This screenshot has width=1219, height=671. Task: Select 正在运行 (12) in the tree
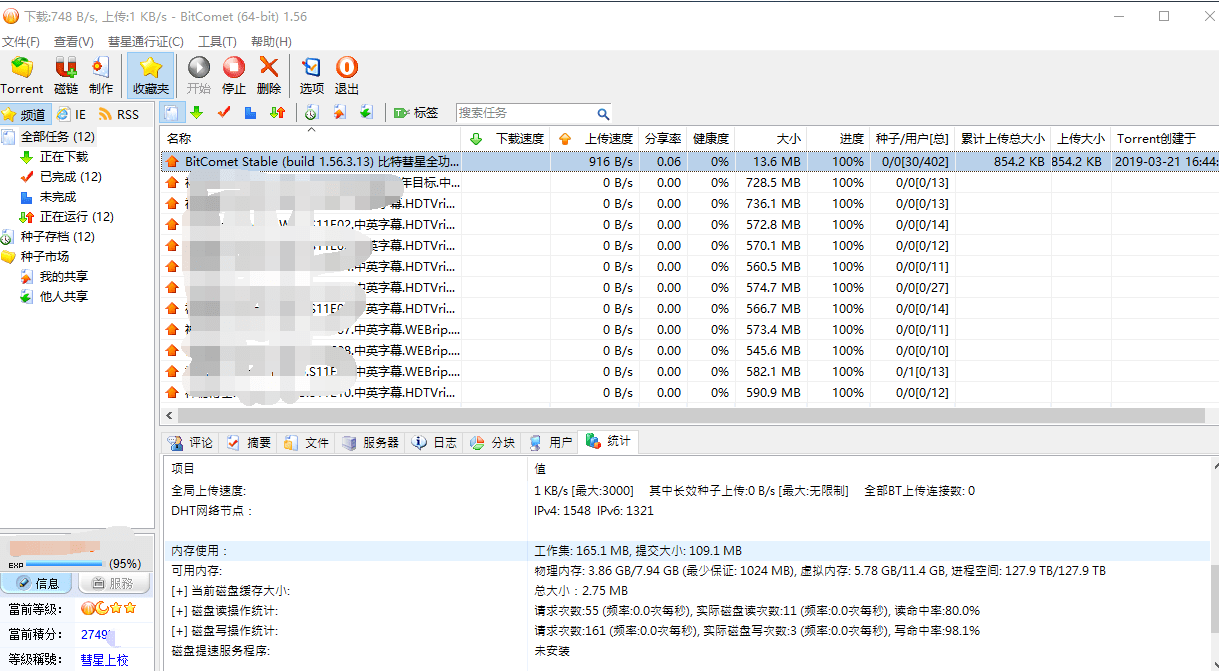(76, 217)
